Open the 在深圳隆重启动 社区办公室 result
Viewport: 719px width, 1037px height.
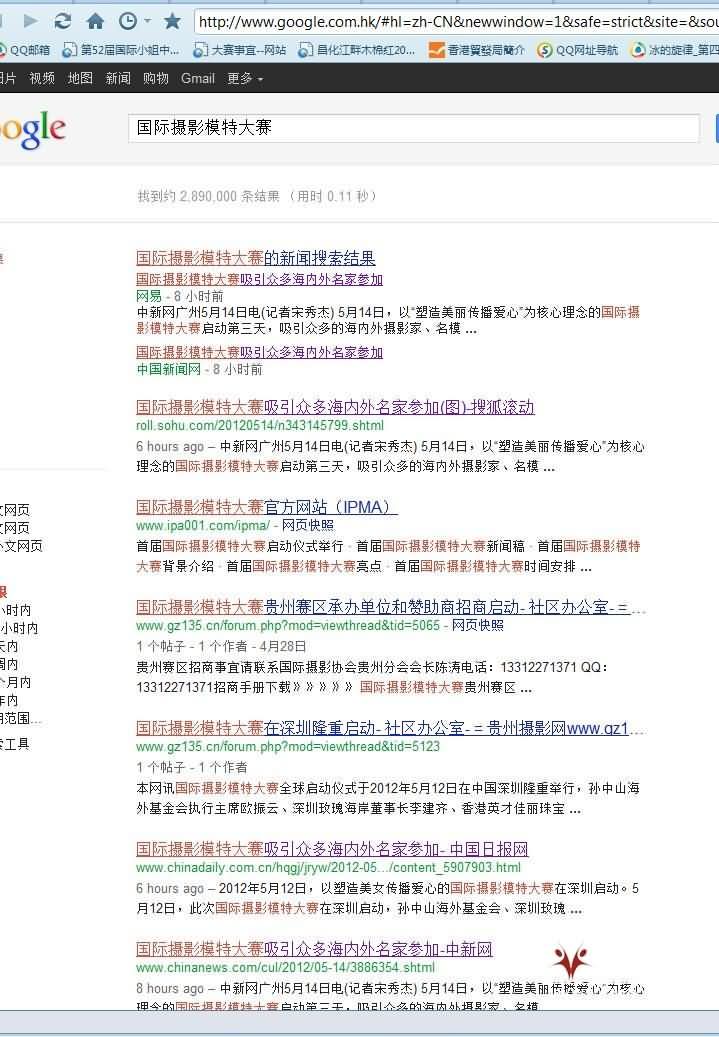coord(390,728)
